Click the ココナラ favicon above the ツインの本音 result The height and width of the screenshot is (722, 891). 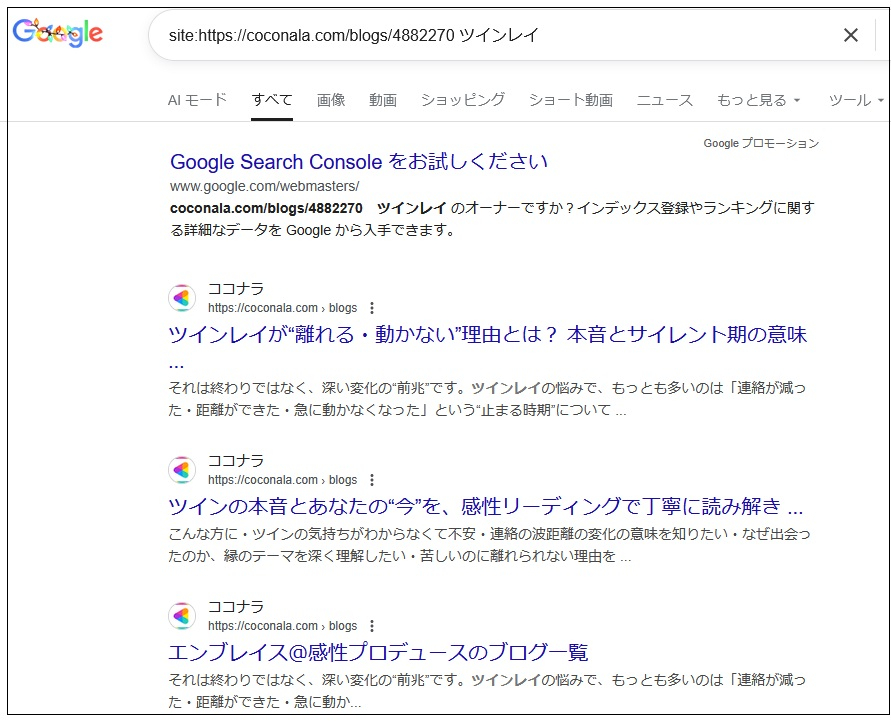[182, 470]
